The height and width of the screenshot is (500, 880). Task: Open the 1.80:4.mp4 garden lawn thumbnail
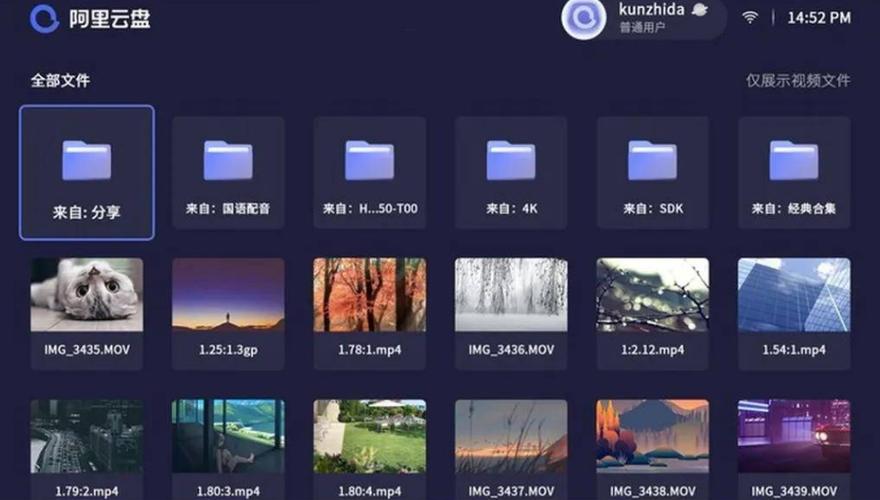(x=369, y=436)
